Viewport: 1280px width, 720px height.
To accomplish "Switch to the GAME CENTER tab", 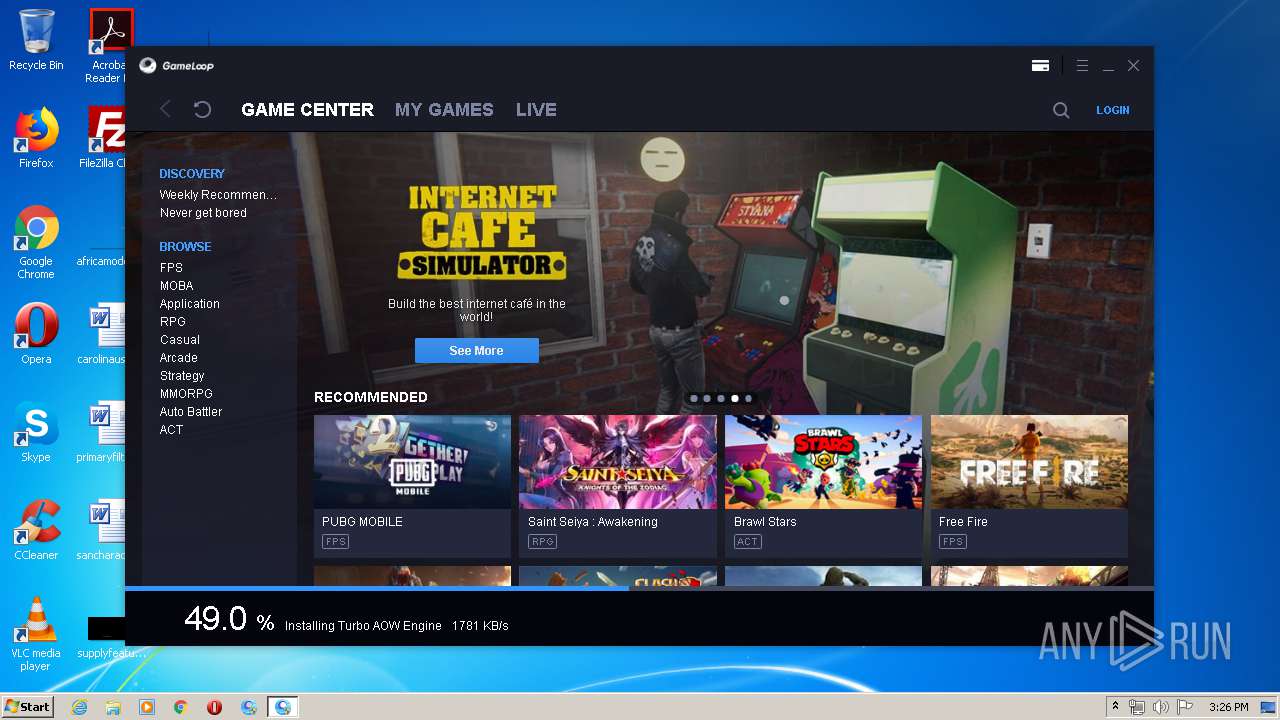I will click(x=308, y=109).
